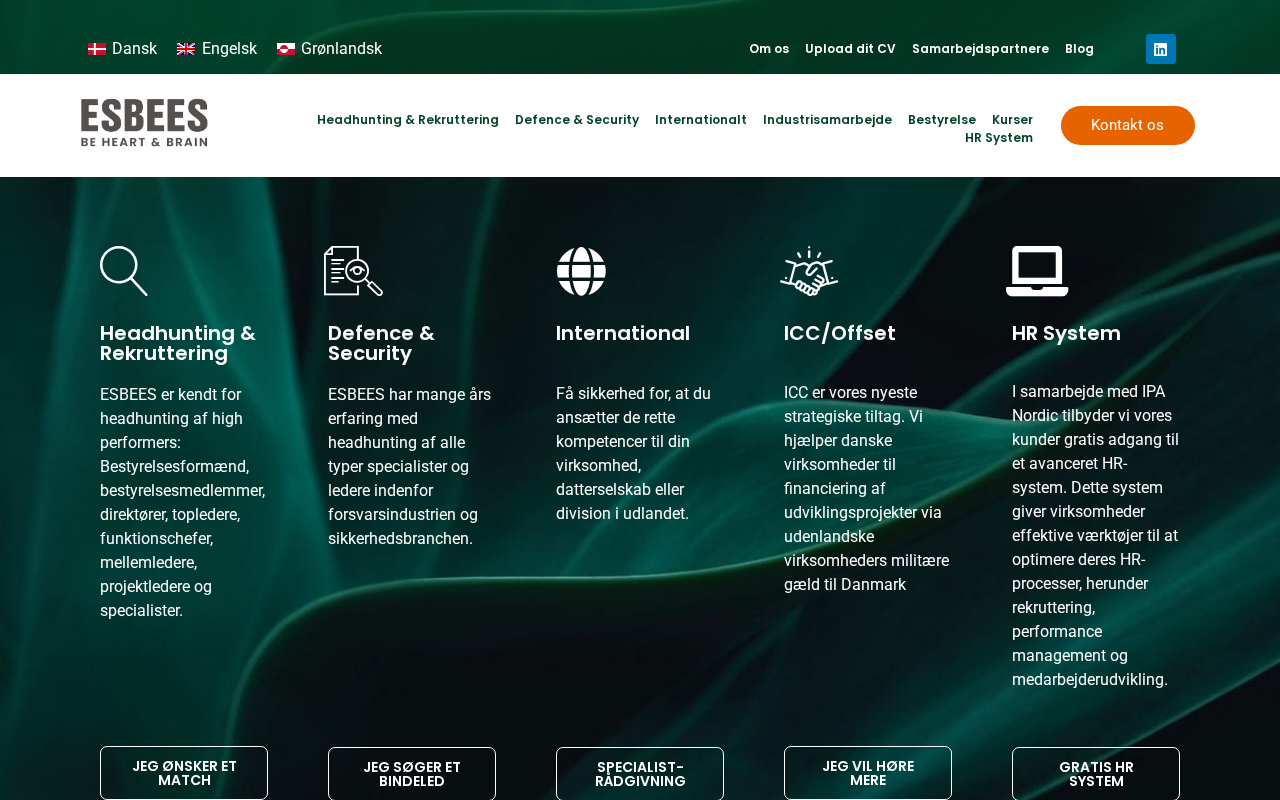The height and width of the screenshot is (800, 1280).
Task: Click the document search Defence icon
Action: (353, 271)
